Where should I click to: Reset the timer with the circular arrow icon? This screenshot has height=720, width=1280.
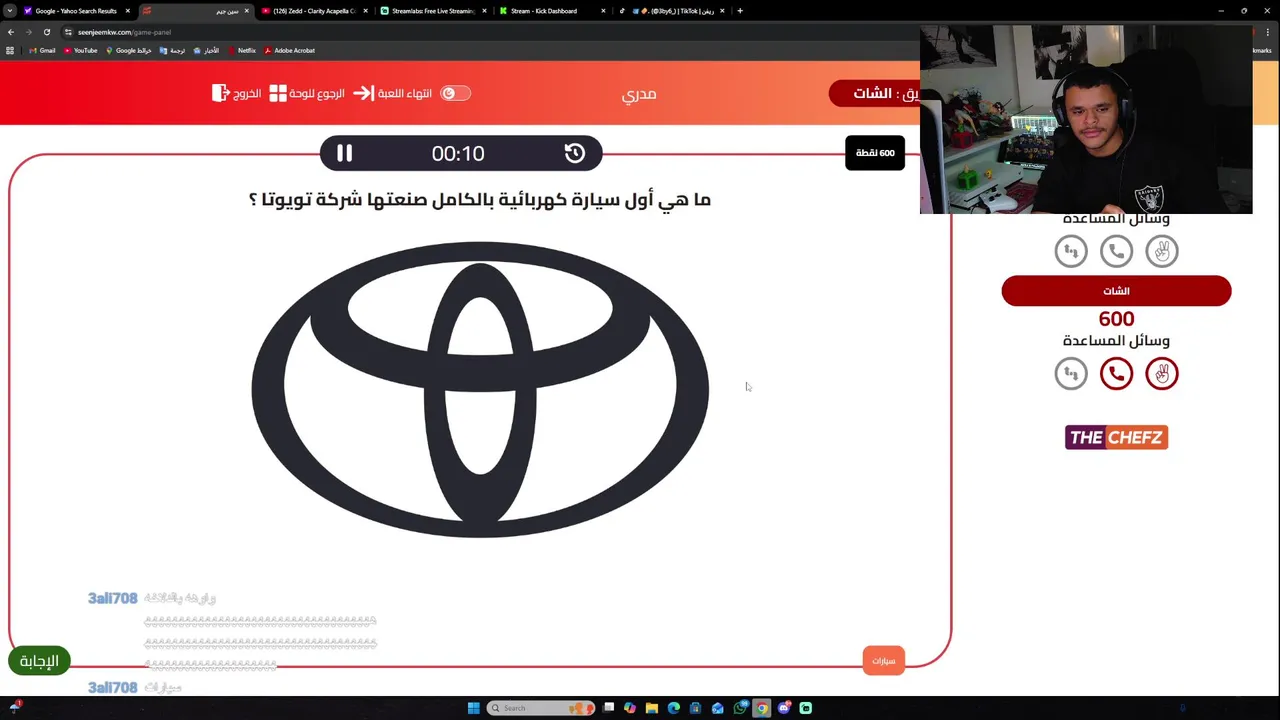tap(574, 153)
